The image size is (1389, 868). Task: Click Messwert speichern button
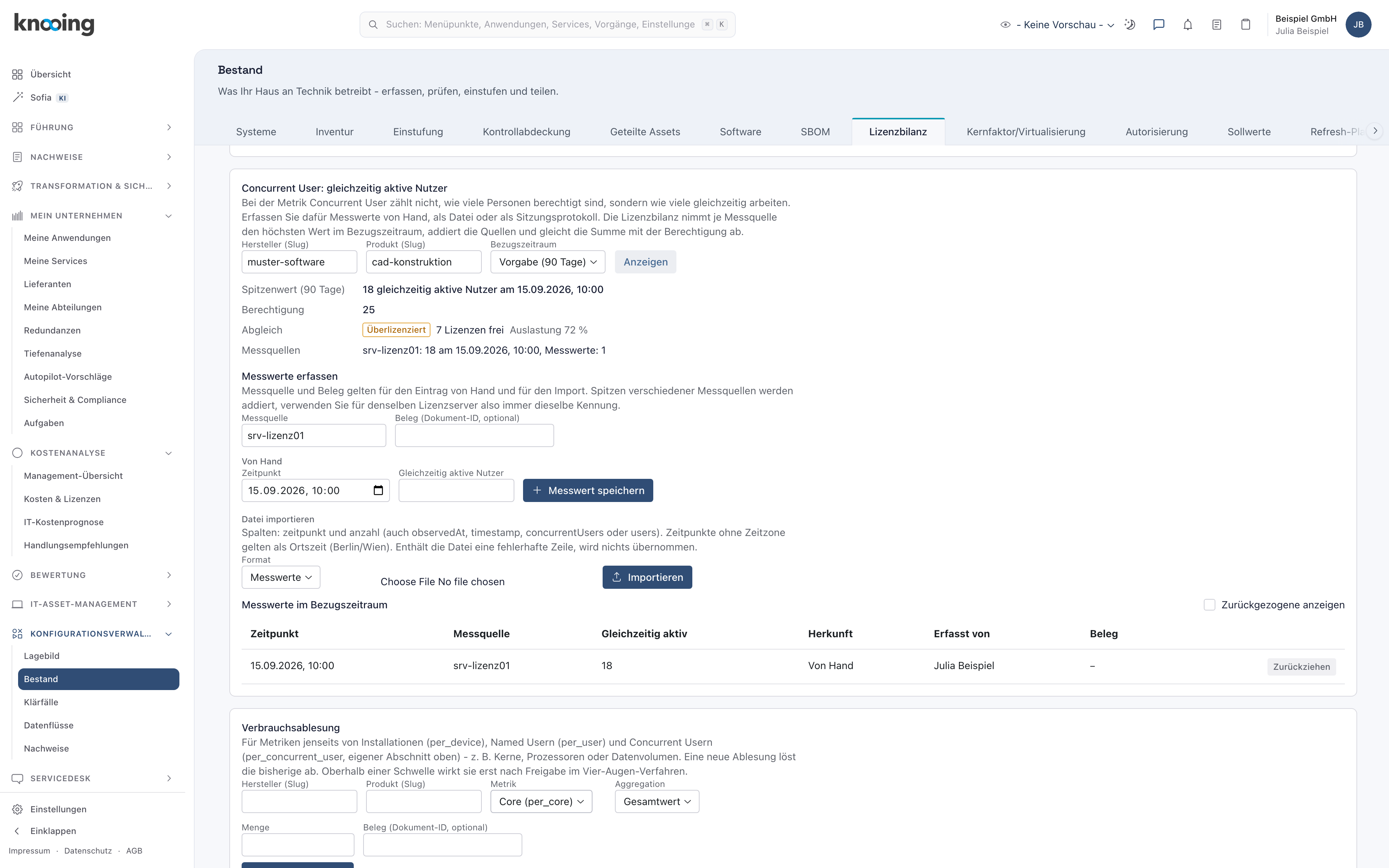click(x=588, y=490)
